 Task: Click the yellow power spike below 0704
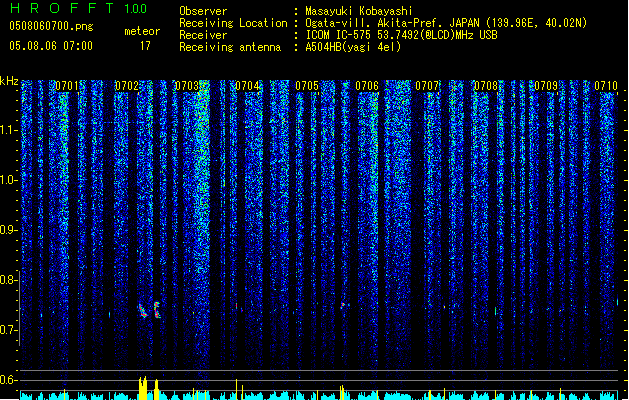pos(237,389)
